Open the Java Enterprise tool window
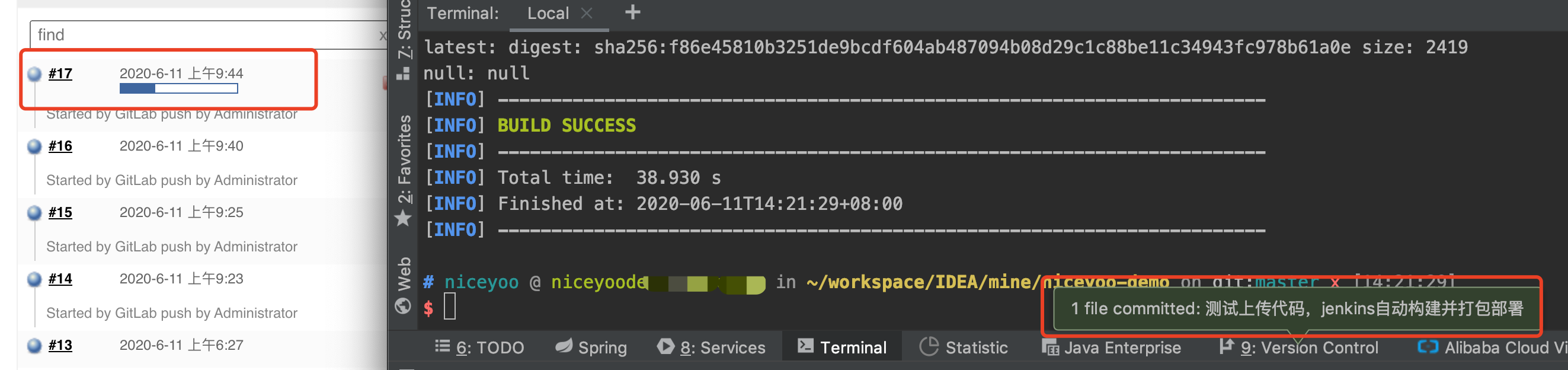The image size is (1568, 370). point(1112,348)
